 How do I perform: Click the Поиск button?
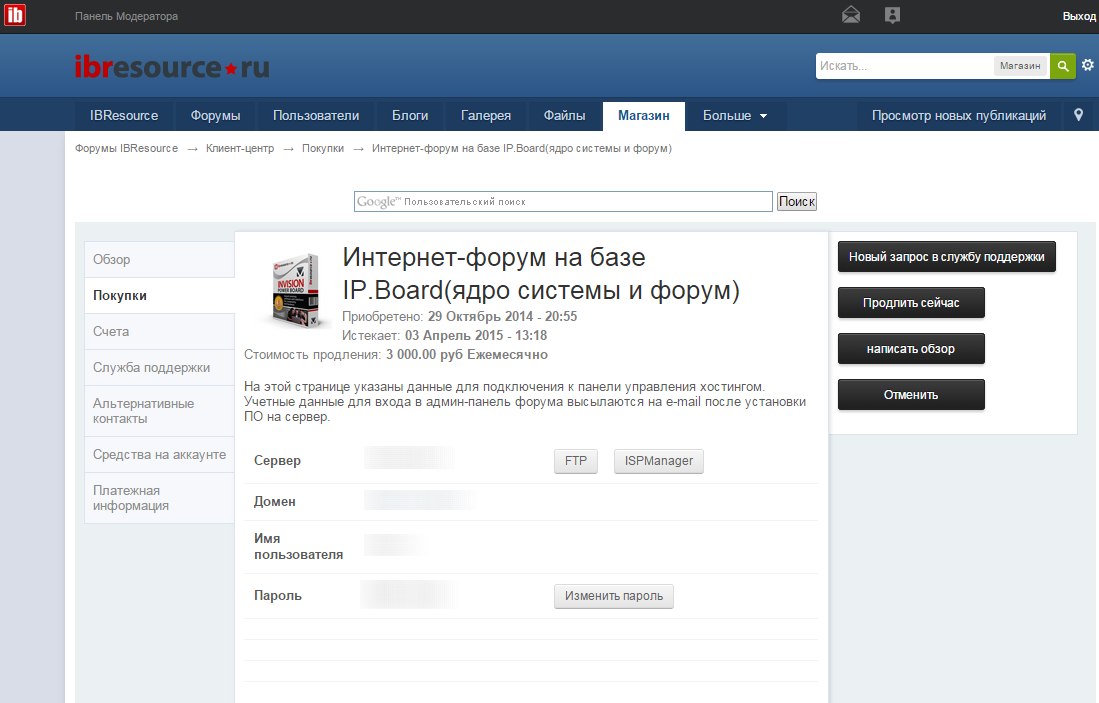pyautogui.click(x=796, y=201)
